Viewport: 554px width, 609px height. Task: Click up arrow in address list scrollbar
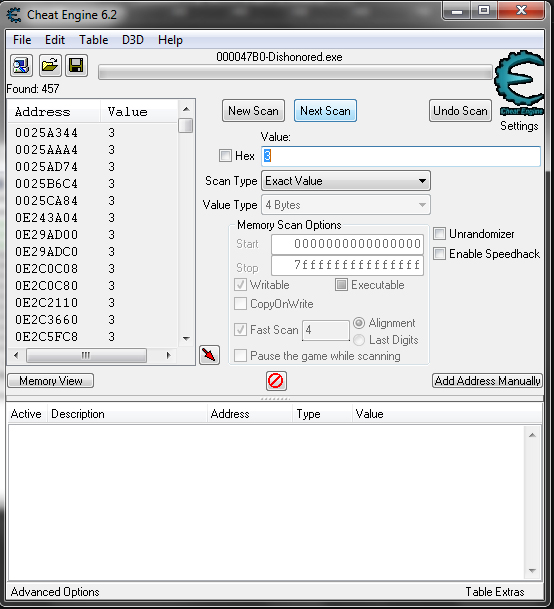[186, 109]
